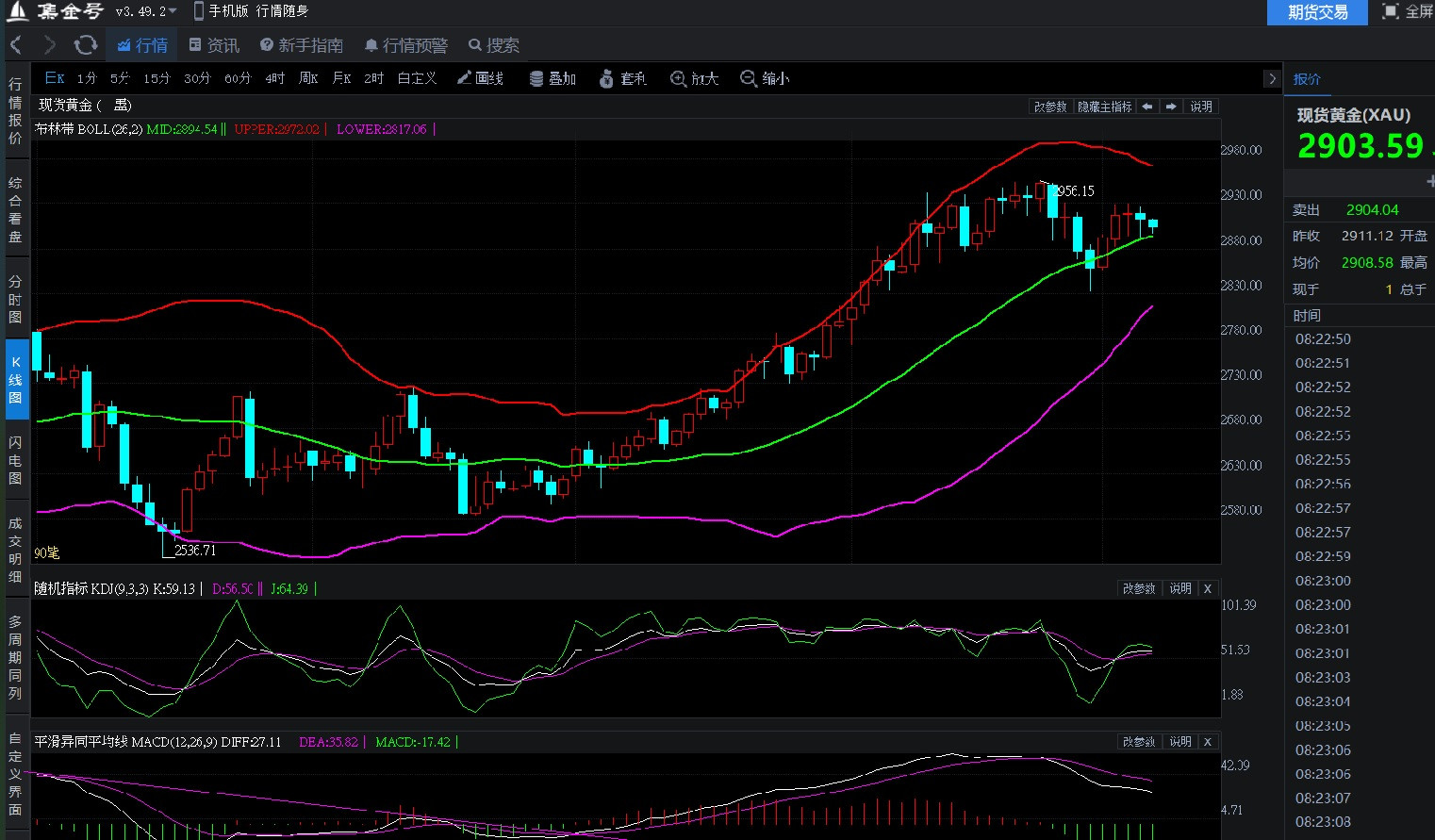
Task: Click the 叠加 overlay tool
Action: [x=553, y=78]
